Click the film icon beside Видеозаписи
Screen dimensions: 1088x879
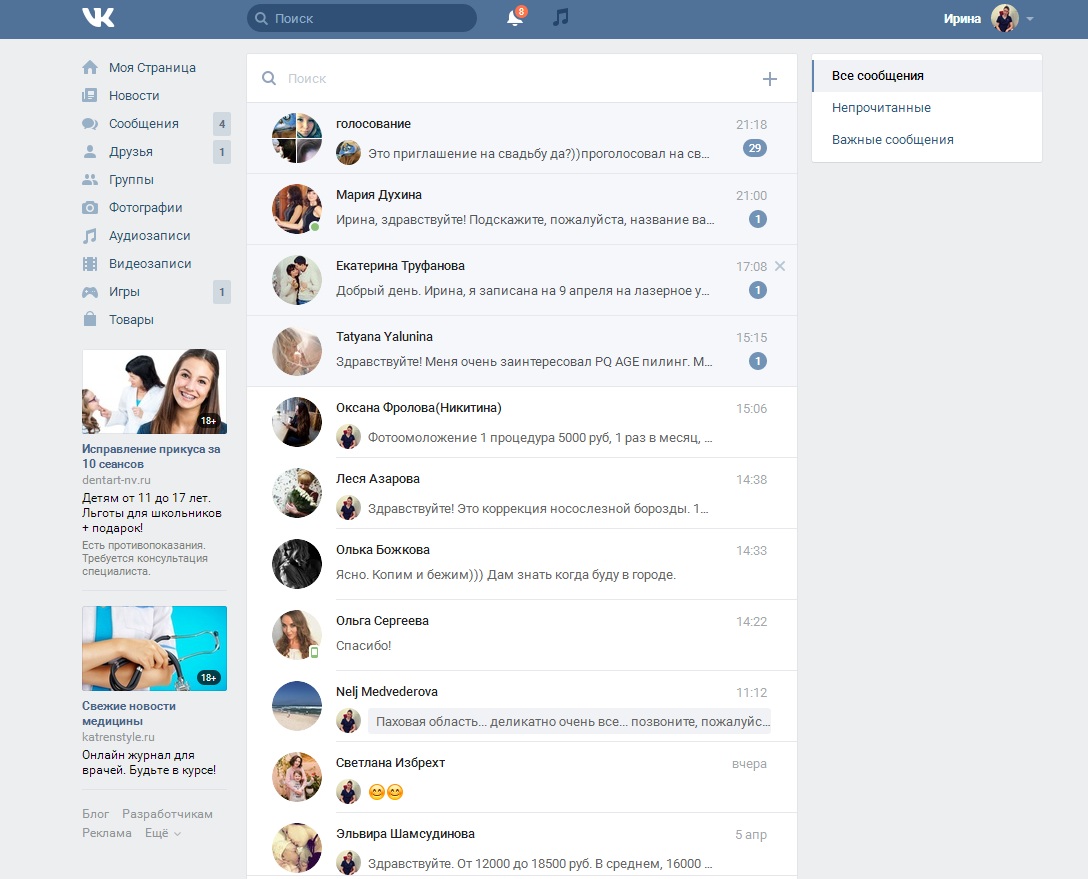[90, 264]
